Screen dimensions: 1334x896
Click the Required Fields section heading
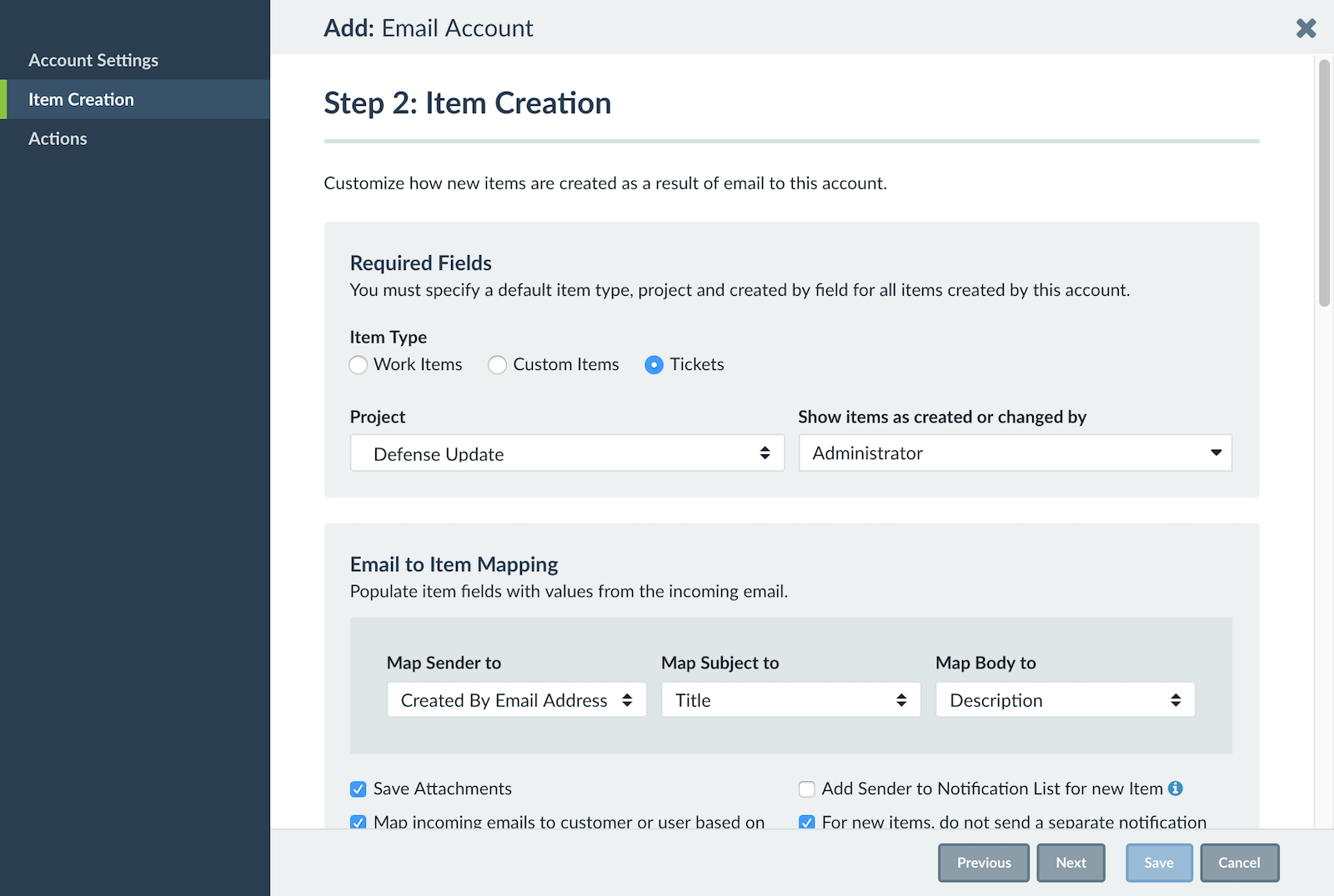(x=421, y=263)
